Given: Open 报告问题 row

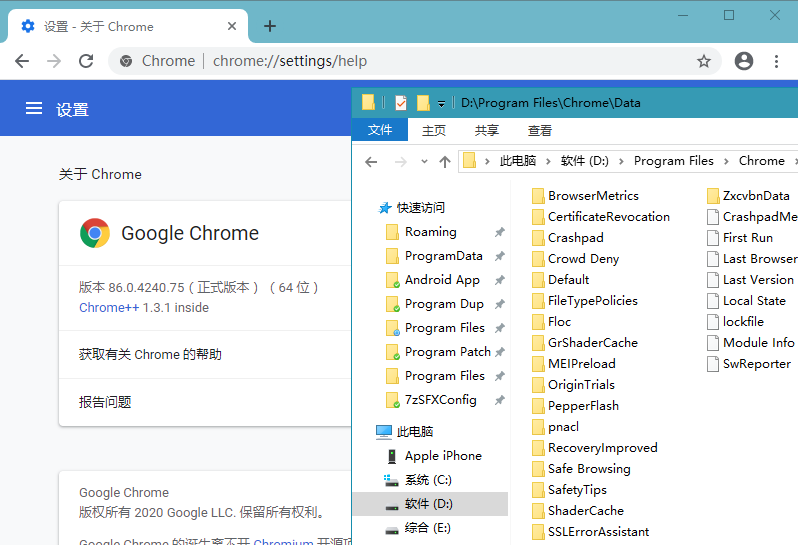Looking at the screenshot, I should (205, 402).
